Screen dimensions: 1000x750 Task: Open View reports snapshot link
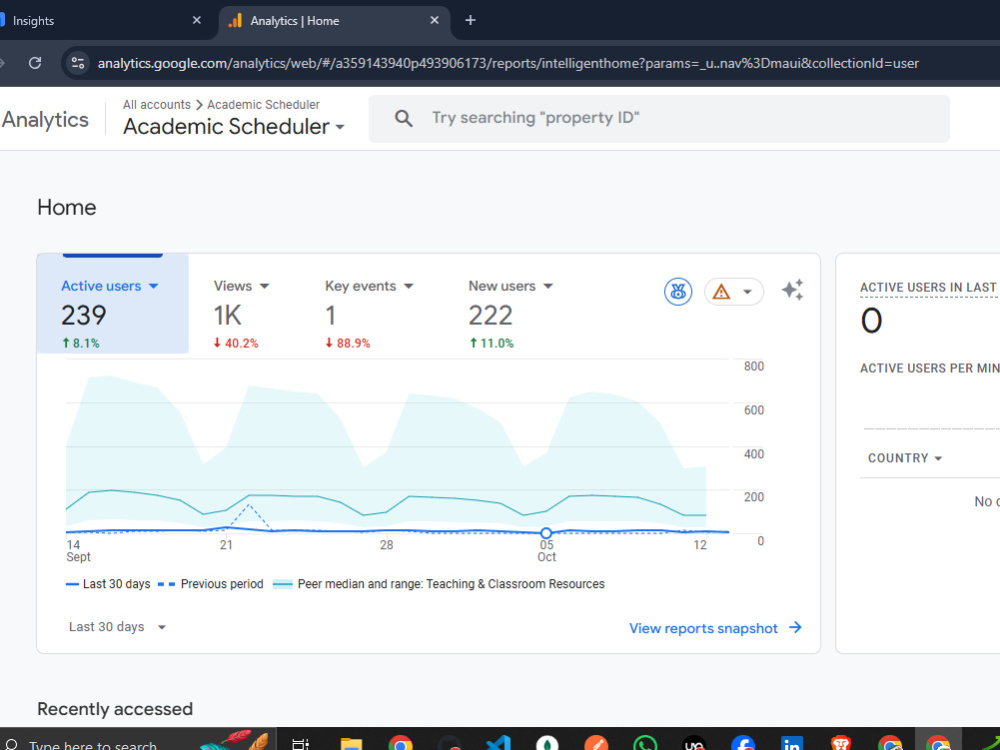click(x=703, y=628)
